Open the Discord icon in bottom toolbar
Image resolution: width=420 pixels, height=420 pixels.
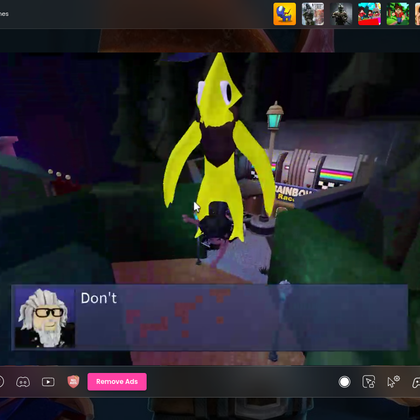coord(23,382)
